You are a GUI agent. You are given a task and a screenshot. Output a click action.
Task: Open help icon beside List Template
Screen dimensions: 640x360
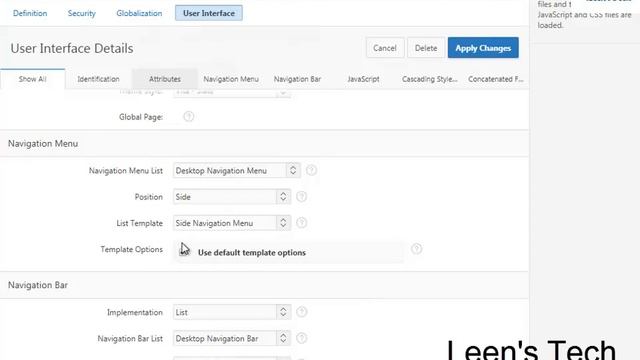301,223
